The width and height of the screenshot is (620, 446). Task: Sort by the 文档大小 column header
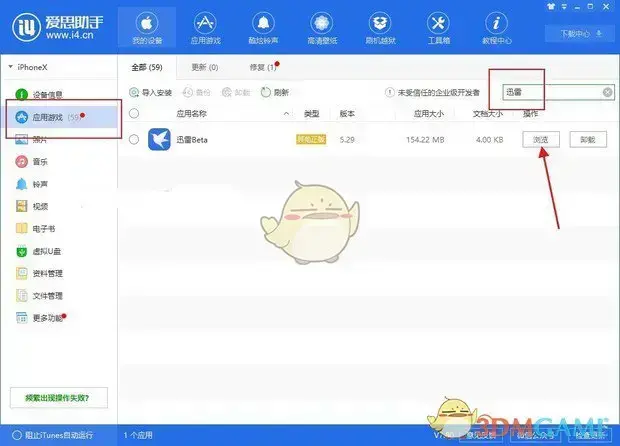coord(488,114)
